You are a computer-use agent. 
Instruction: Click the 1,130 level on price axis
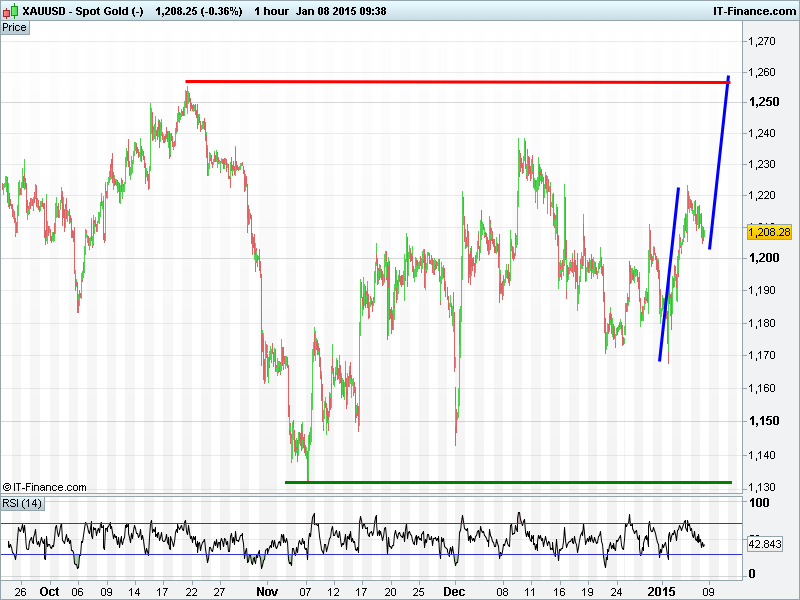point(764,487)
